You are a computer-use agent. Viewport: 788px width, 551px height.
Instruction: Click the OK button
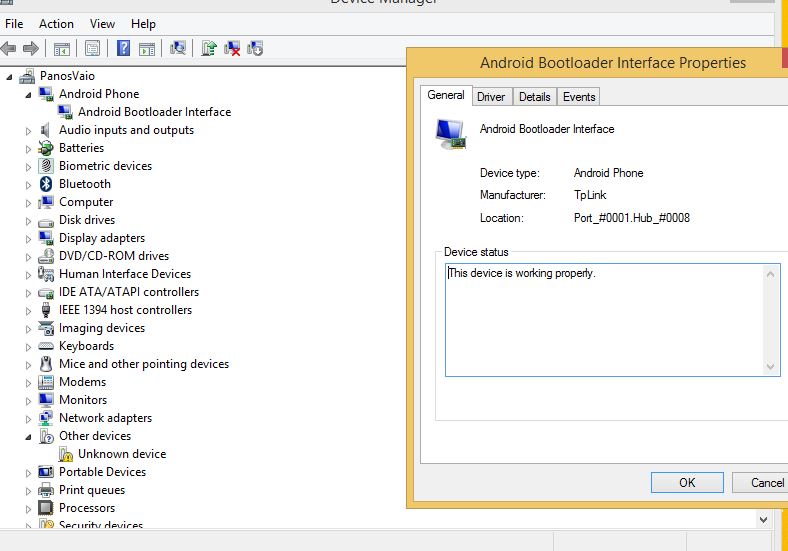click(686, 482)
